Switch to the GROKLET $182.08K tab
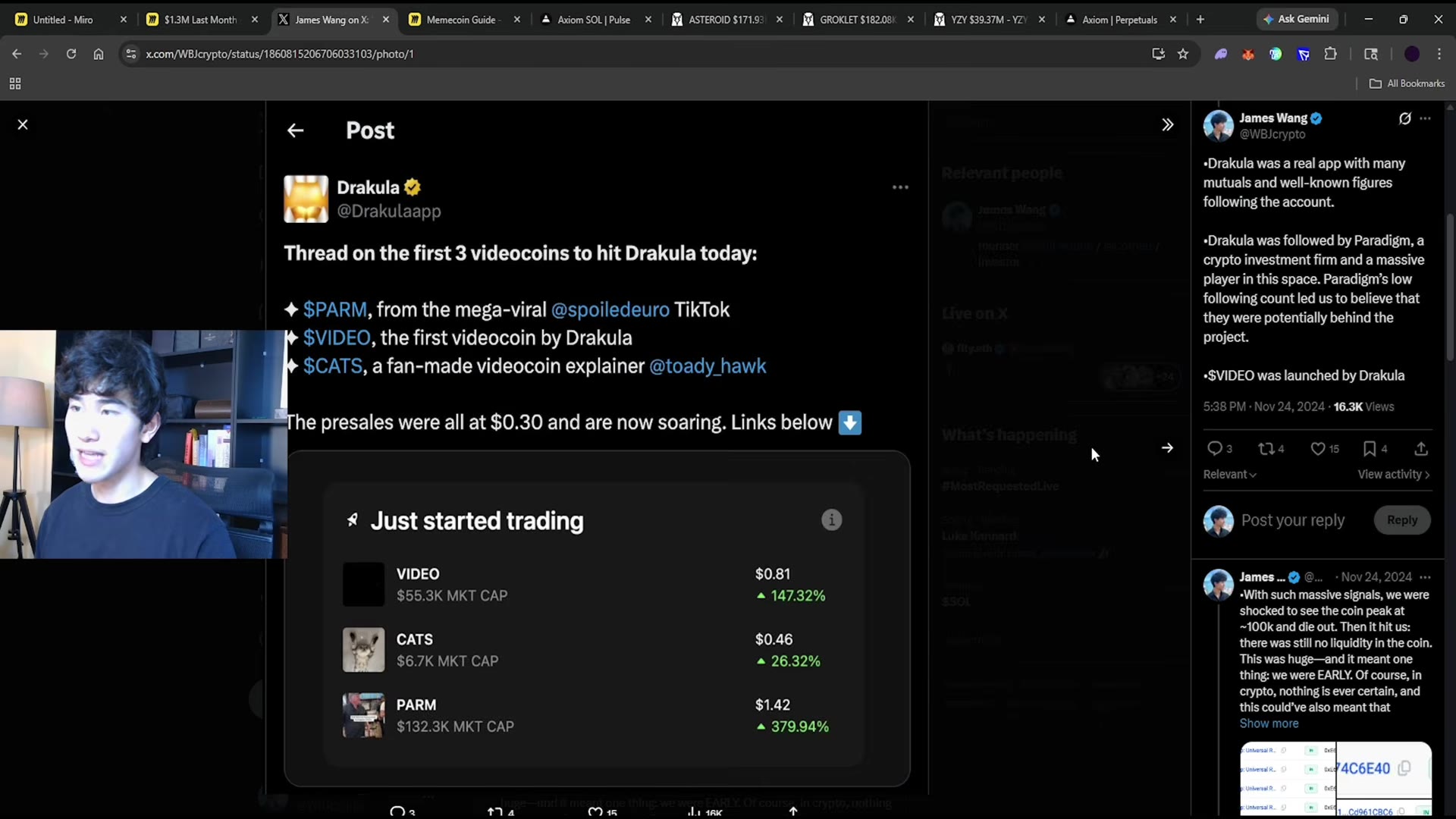The image size is (1456, 819). (x=857, y=20)
